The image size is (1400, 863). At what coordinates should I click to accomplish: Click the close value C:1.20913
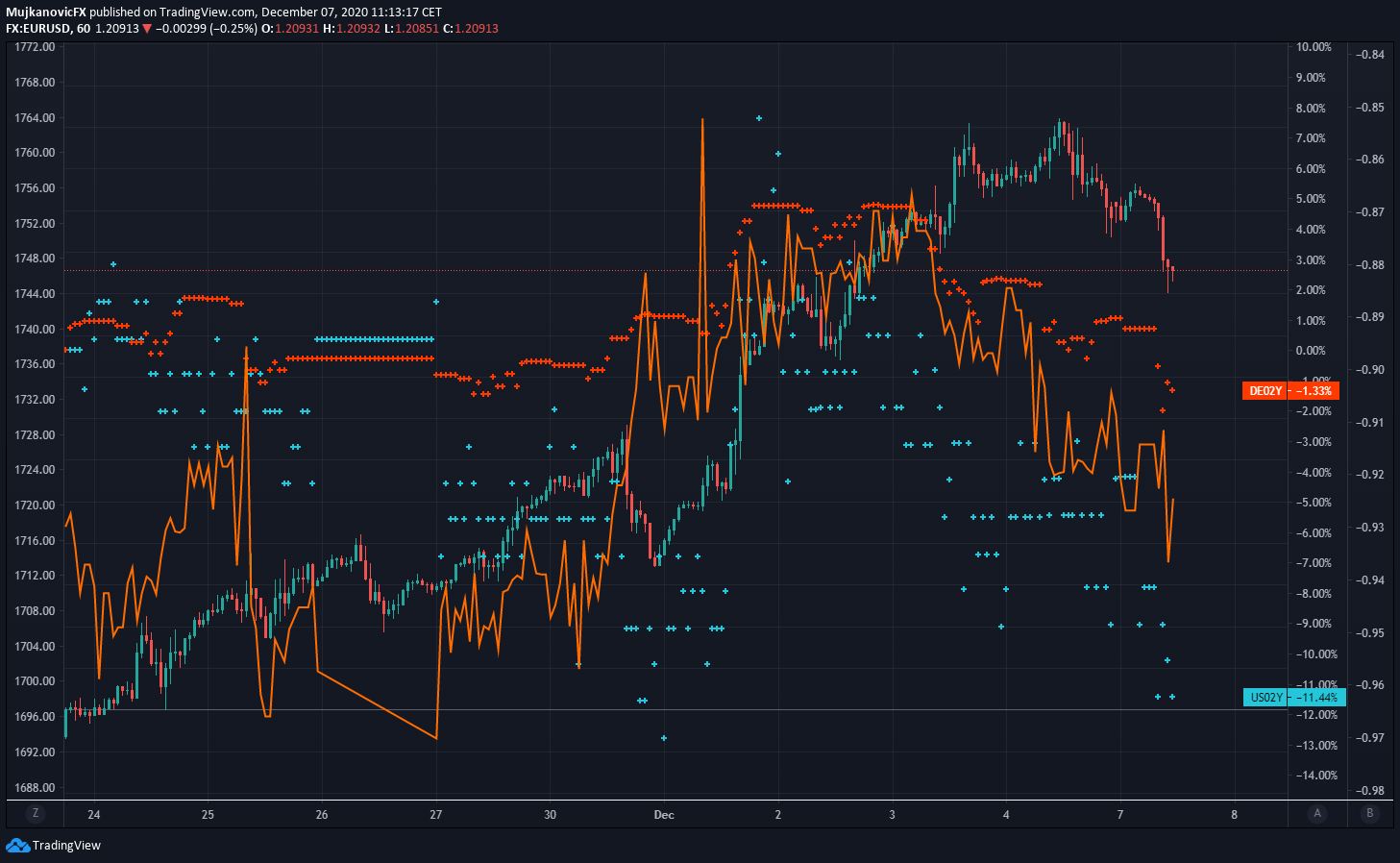pyautogui.click(x=471, y=29)
